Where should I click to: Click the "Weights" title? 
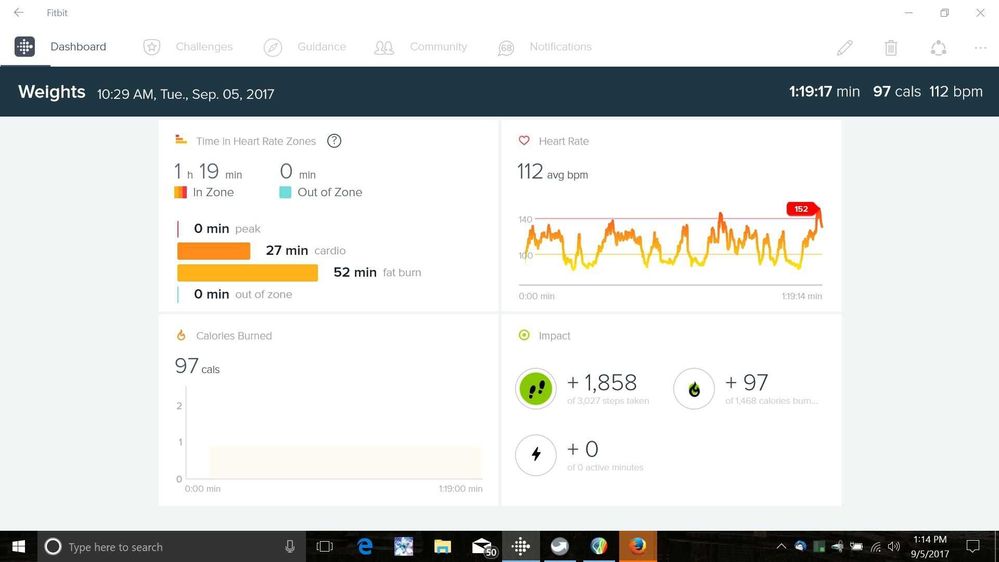(52, 92)
